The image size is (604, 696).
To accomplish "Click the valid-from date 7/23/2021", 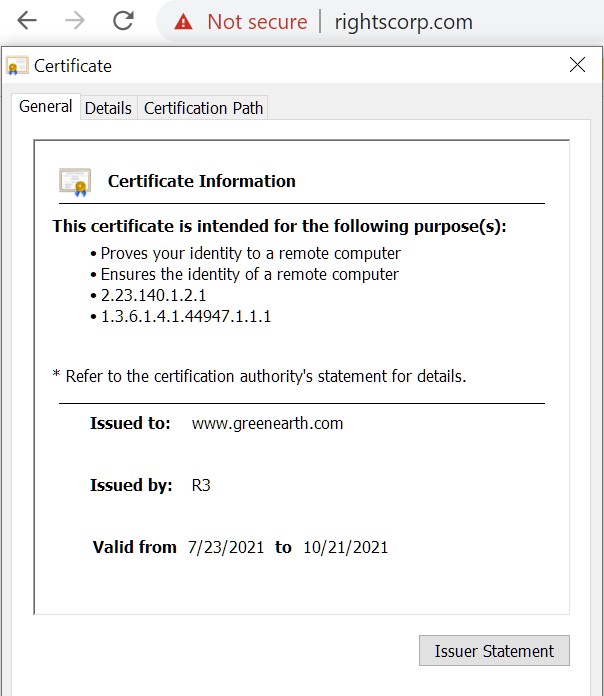I will tap(226, 547).
